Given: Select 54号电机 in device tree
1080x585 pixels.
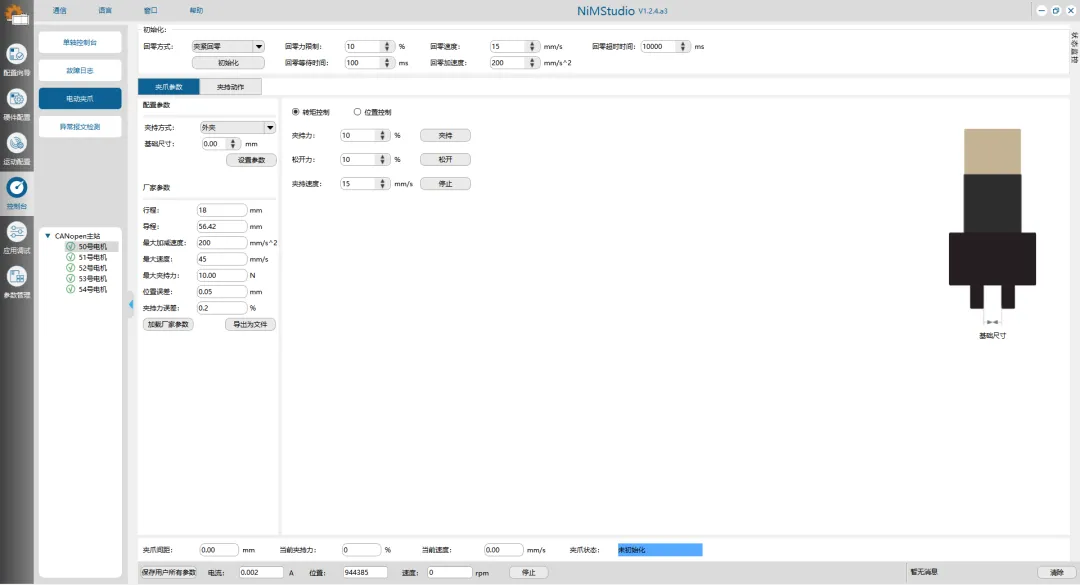Looking at the screenshot, I should pos(92,289).
